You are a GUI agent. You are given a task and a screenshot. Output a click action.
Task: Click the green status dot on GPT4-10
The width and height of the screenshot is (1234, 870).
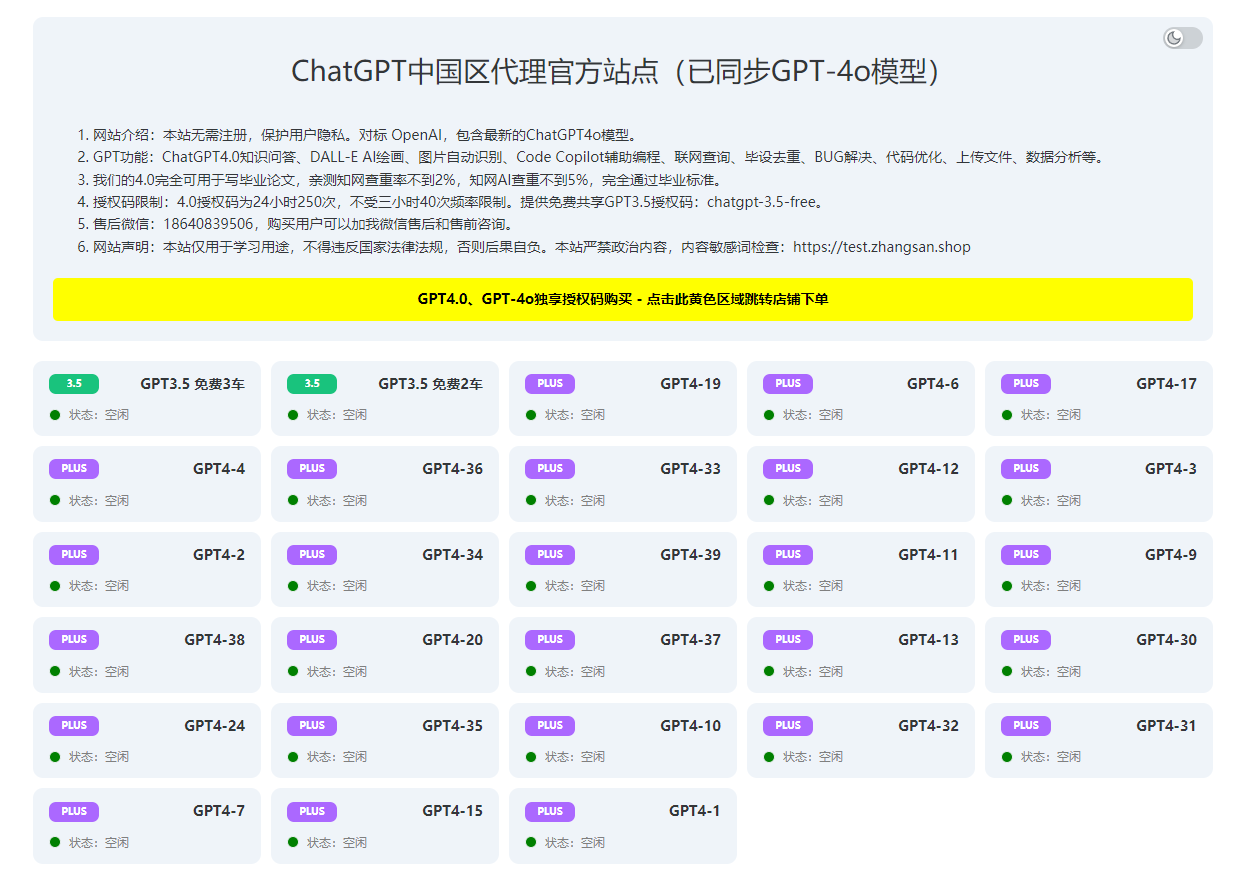(531, 756)
